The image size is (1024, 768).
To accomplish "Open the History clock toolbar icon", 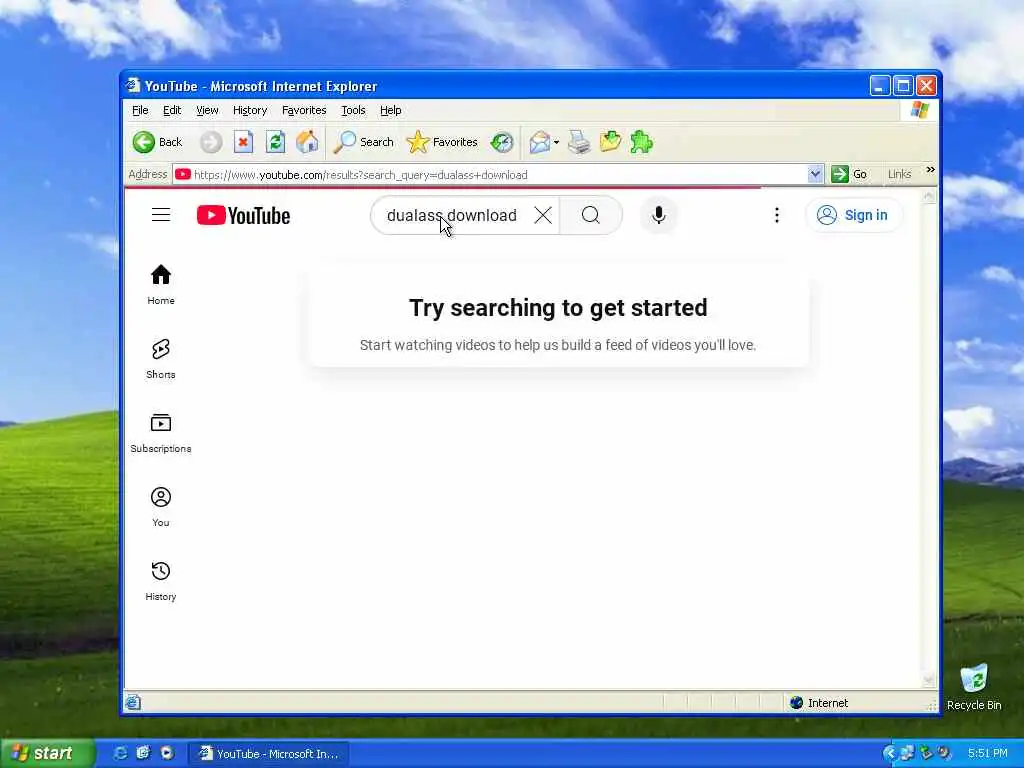I will (502, 142).
